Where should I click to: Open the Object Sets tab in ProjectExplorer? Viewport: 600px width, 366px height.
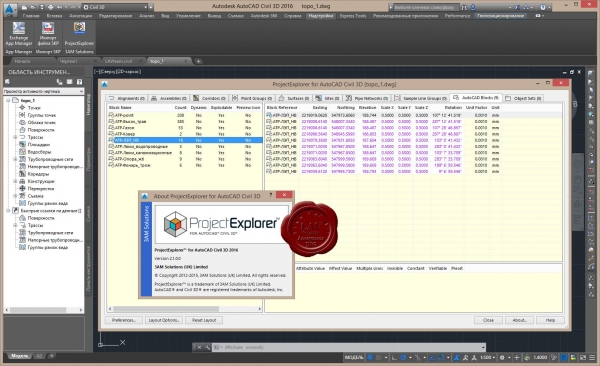[x=523, y=98]
